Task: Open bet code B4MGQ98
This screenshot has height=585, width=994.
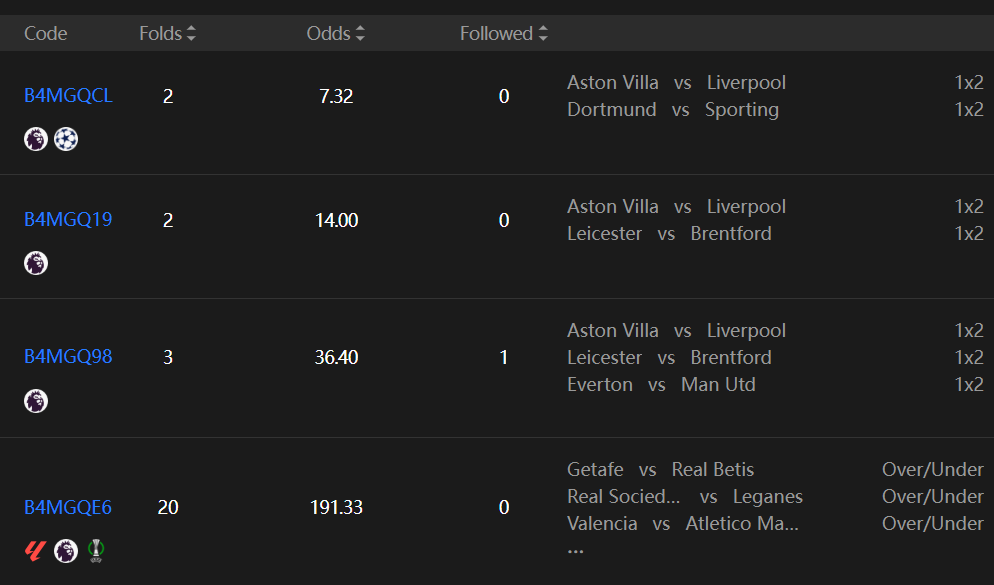Action: (x=68, y=357)
